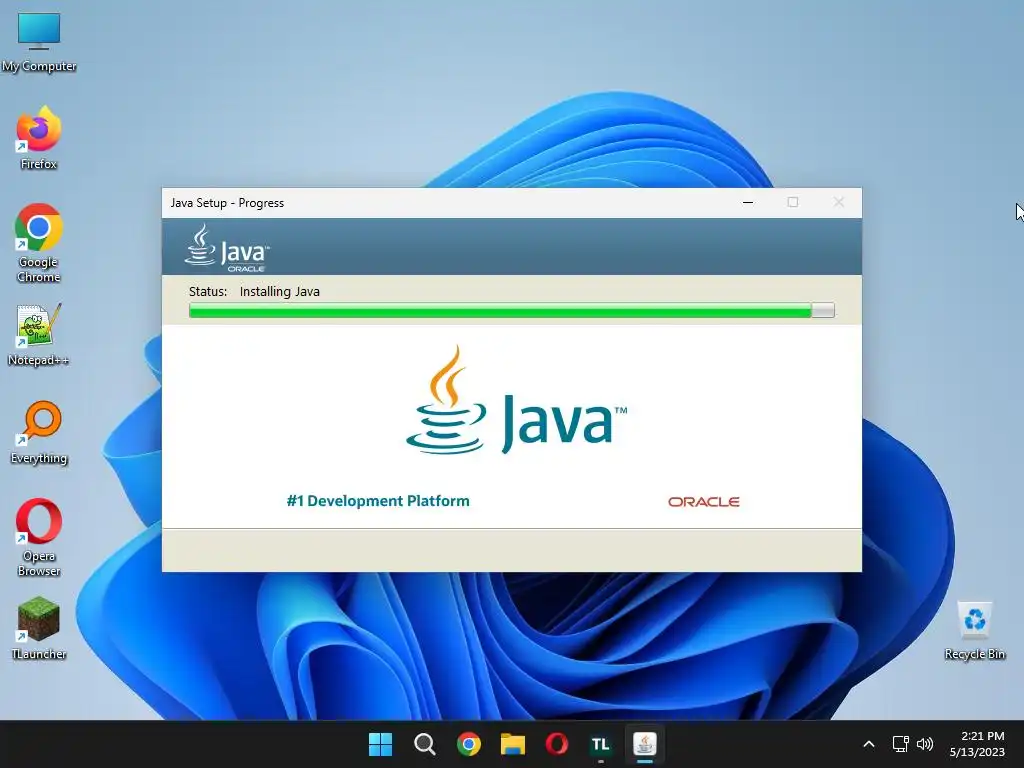Open Google Chrome desktop shortcut
This screenshot has height=768, width=1024.
(39, 243)
